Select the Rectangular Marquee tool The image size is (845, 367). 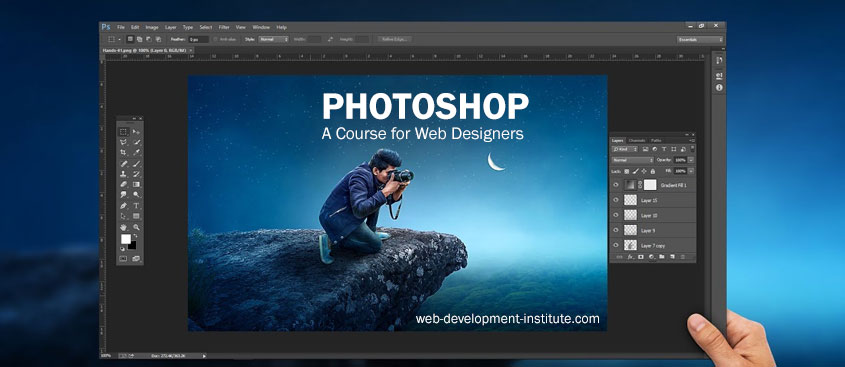[123, 131]
